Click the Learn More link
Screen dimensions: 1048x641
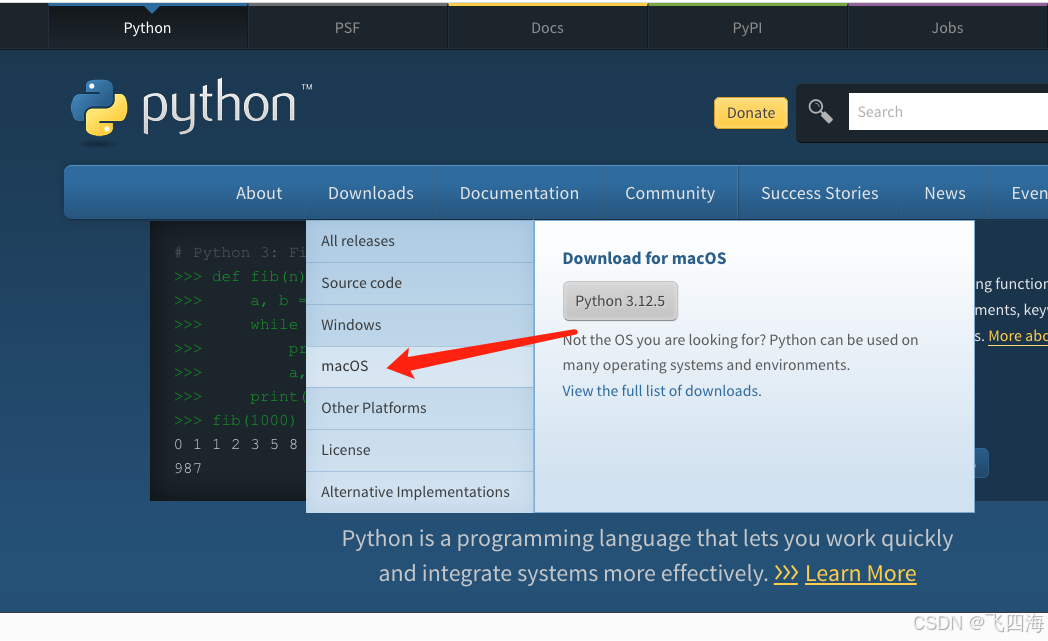click(861, 573)
